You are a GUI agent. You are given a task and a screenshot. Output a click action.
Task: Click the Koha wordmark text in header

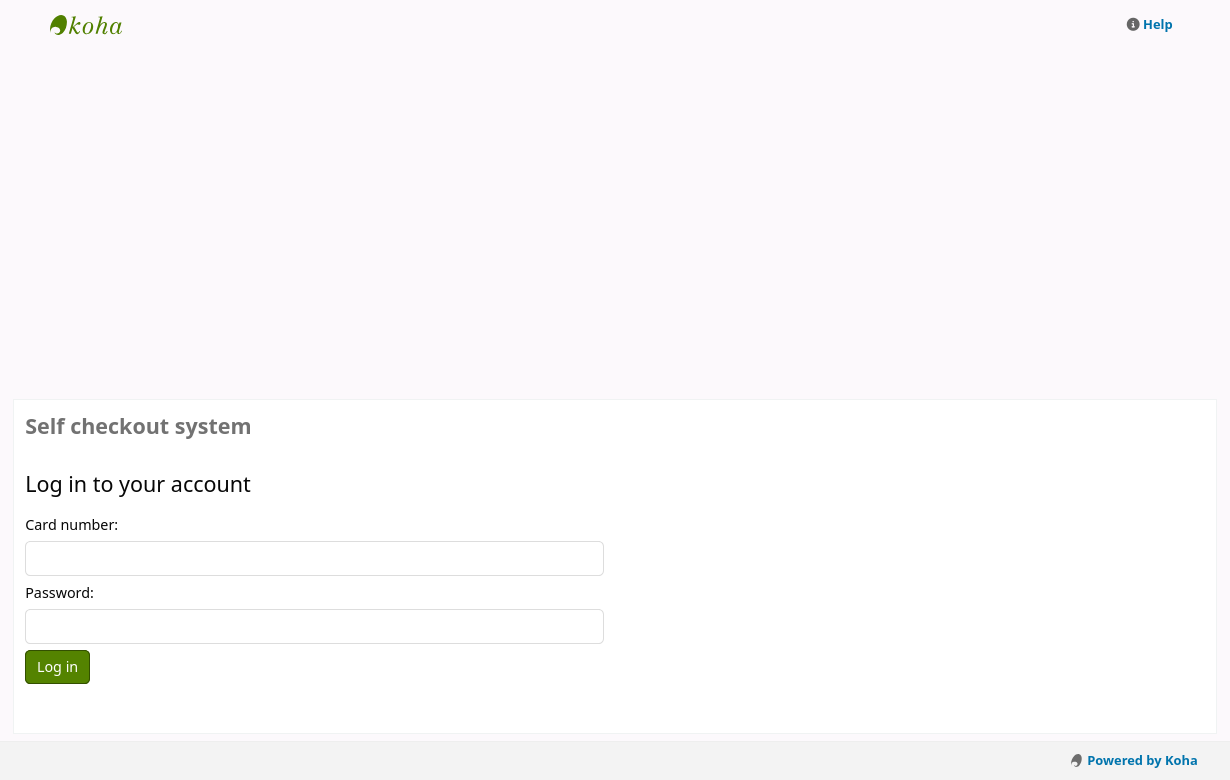click(96, 26)
